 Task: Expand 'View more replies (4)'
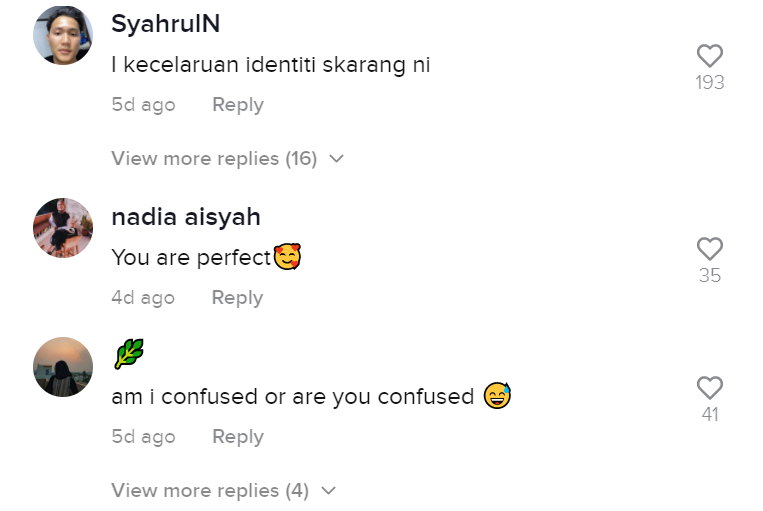(209, 490)
